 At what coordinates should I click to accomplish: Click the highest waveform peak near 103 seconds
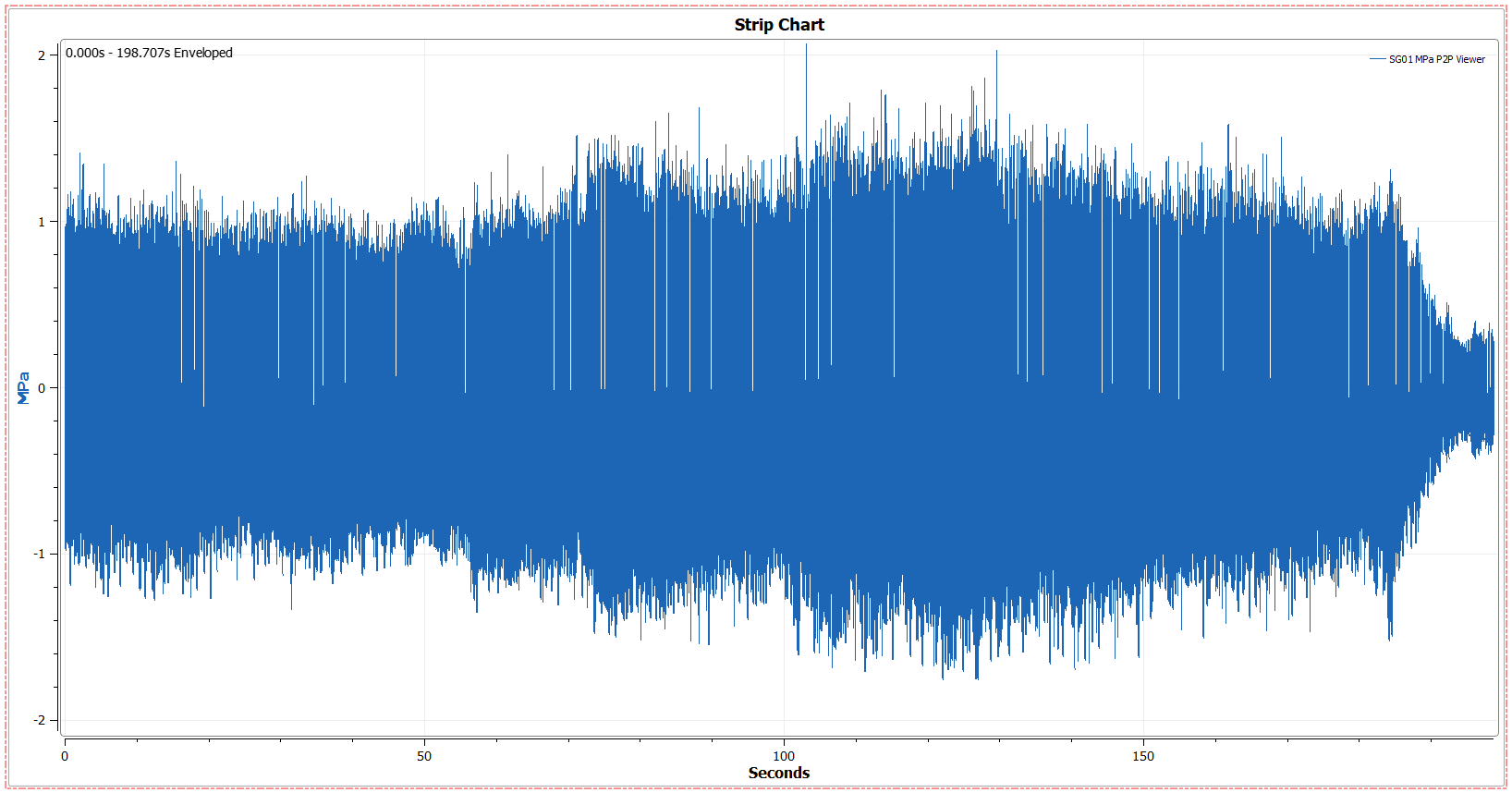click(x=806, y=46)
